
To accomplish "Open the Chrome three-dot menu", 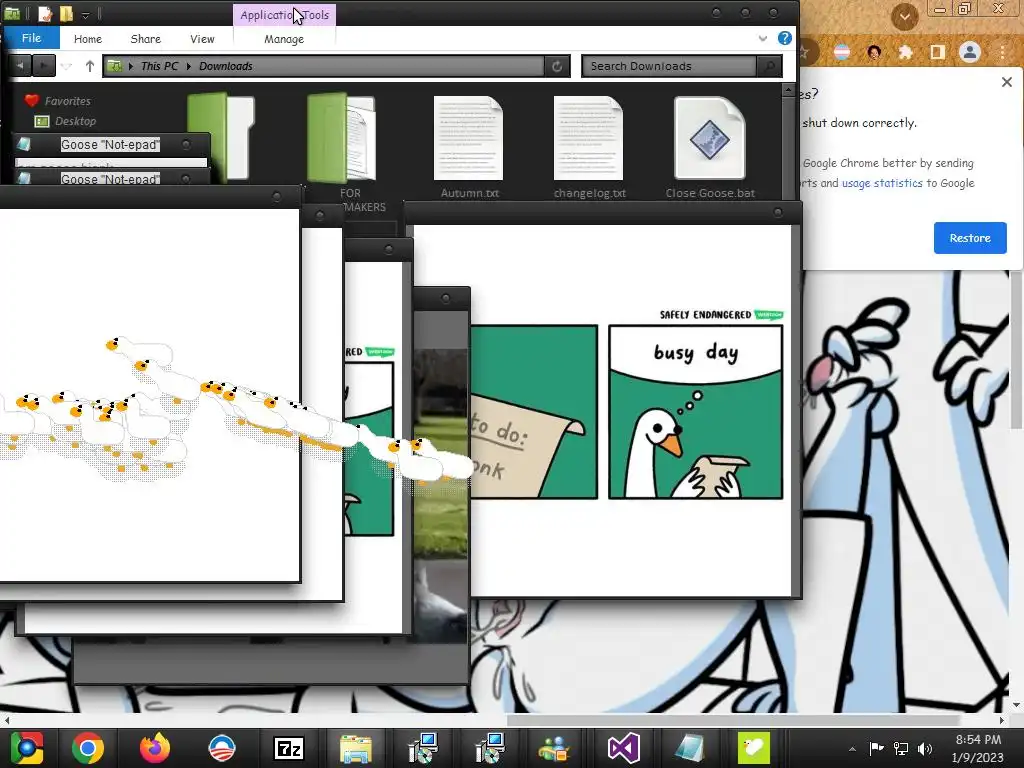I will 1002,52.
